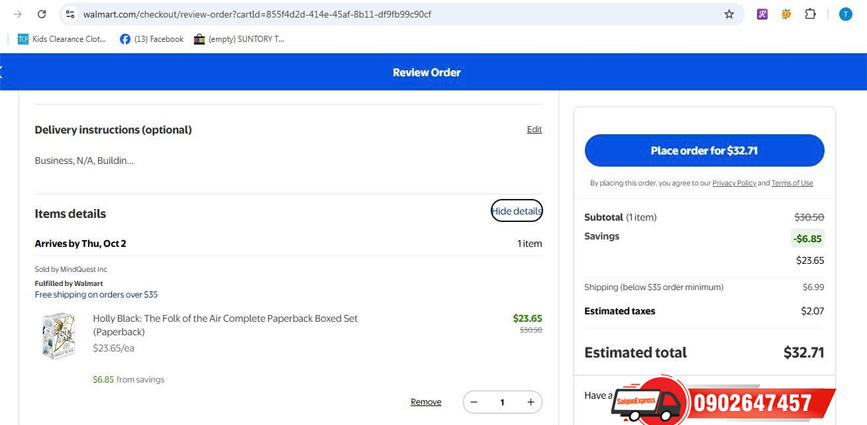Remove the Holly Black boxed set
The image size is (867, 425).
pyautogui.click(x=425, y=402)
